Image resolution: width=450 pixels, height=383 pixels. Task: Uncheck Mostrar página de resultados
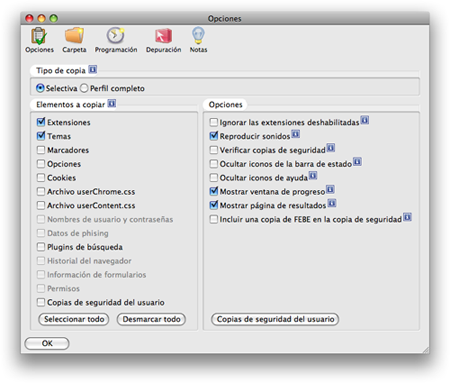point(214,205)
